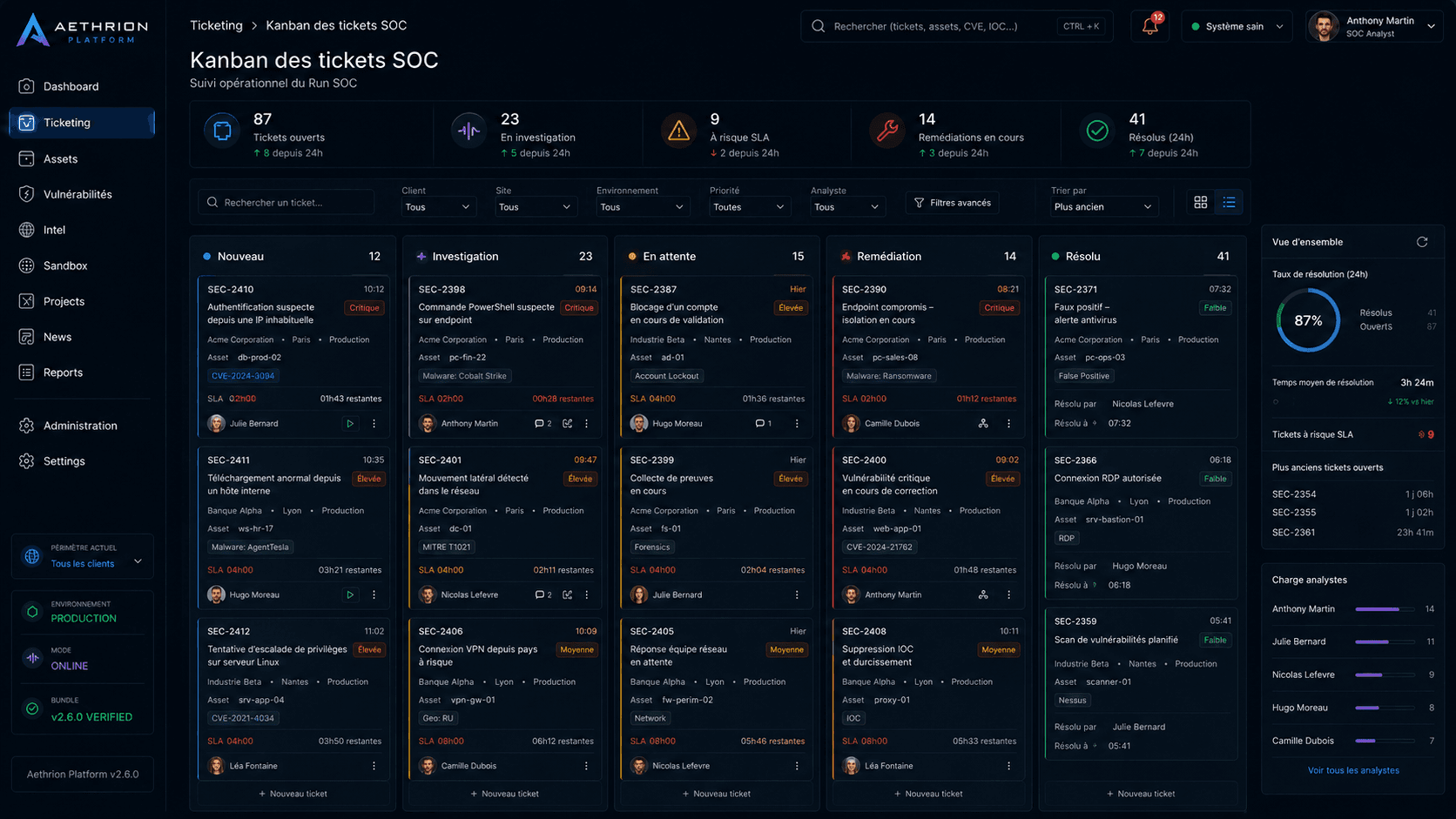Viewport: 1456px width, 819px height.
Task: Add Nouveau ticket in Remédiation column
Action: (x=929, y=794)
